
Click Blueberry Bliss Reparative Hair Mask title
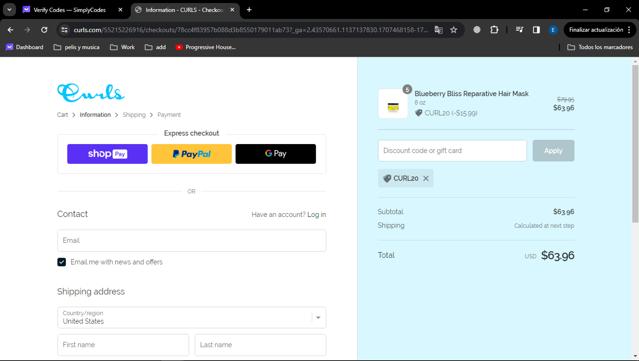click(x=472, y=94)
